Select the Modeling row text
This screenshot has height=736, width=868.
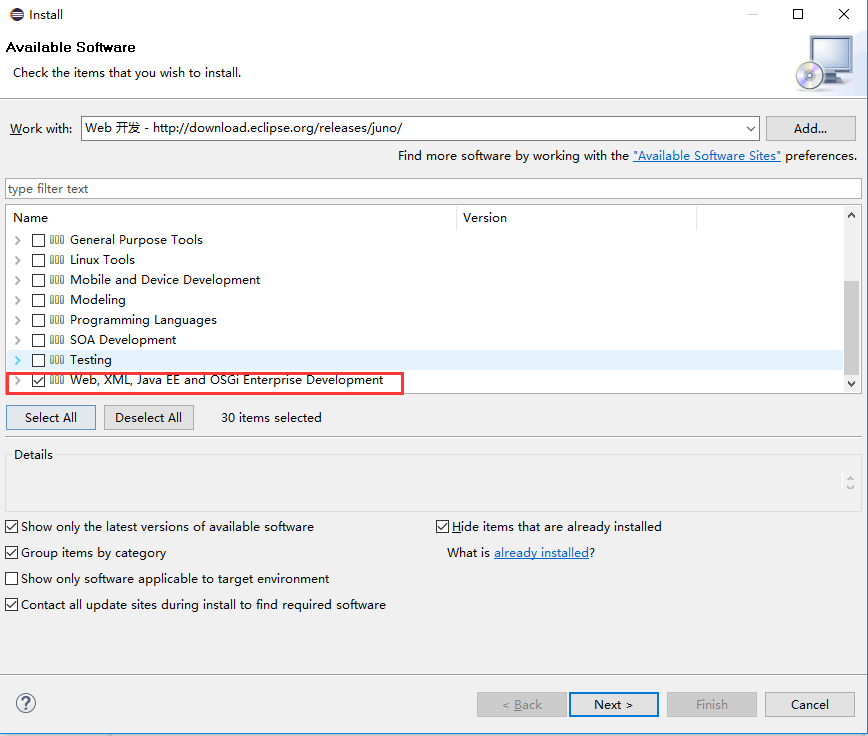[97, 299]
